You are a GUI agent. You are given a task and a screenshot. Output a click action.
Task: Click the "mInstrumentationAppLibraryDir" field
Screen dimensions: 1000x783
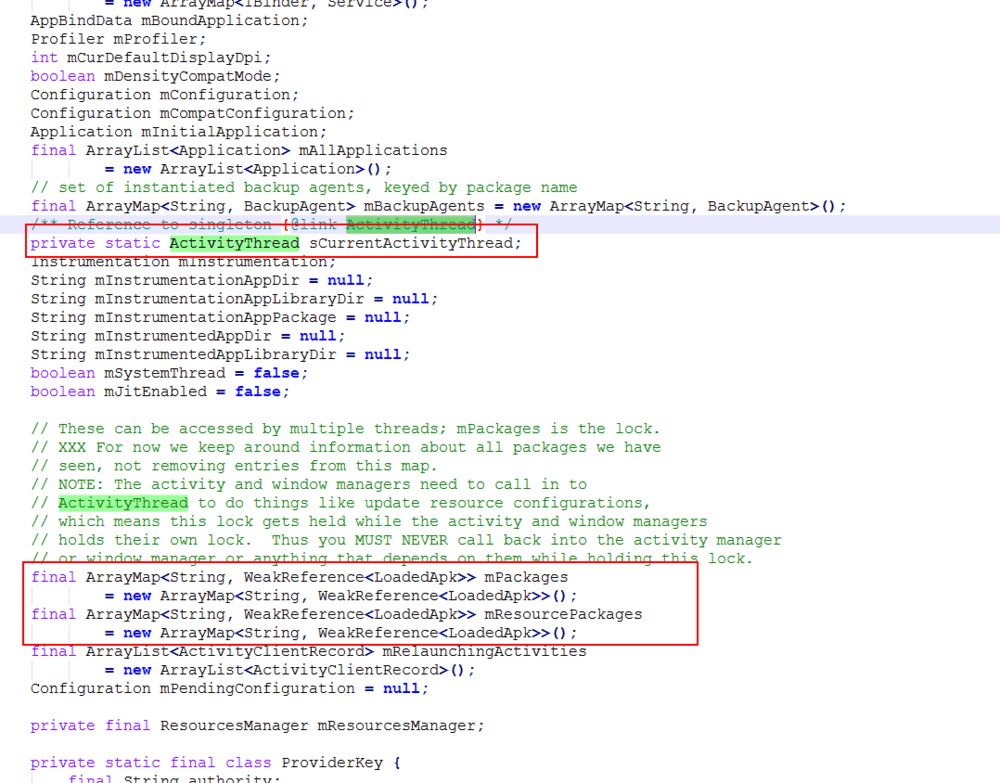tap(230, 298)
